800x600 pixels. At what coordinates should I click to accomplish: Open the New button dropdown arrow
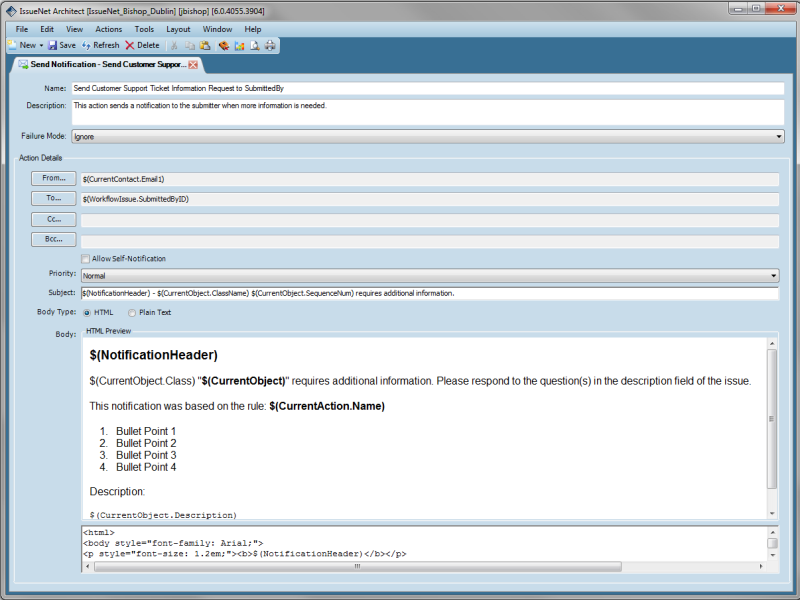[41, 45]
